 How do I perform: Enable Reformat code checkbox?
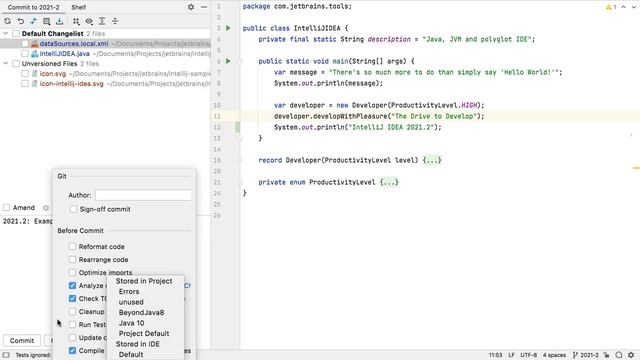click(x=72, y=247)
